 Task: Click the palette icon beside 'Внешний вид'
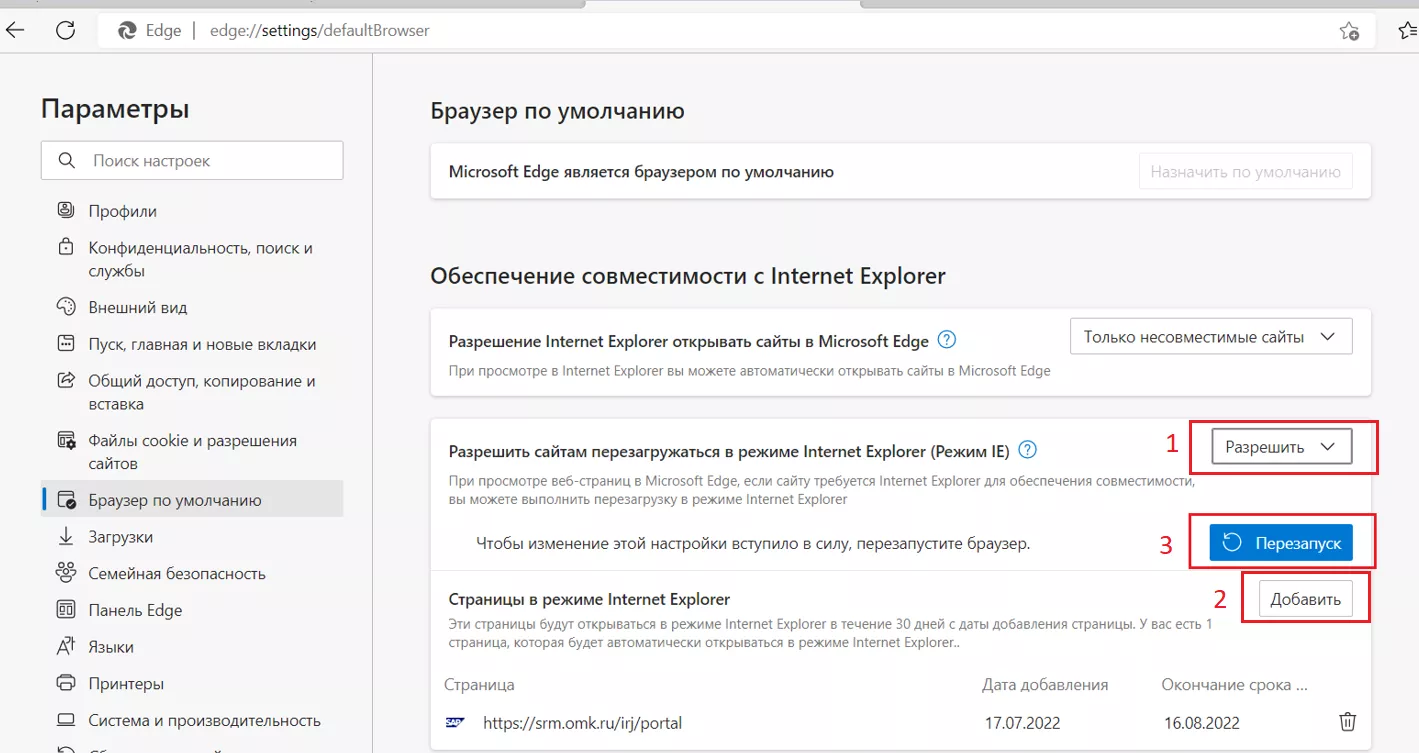[66, 307]
